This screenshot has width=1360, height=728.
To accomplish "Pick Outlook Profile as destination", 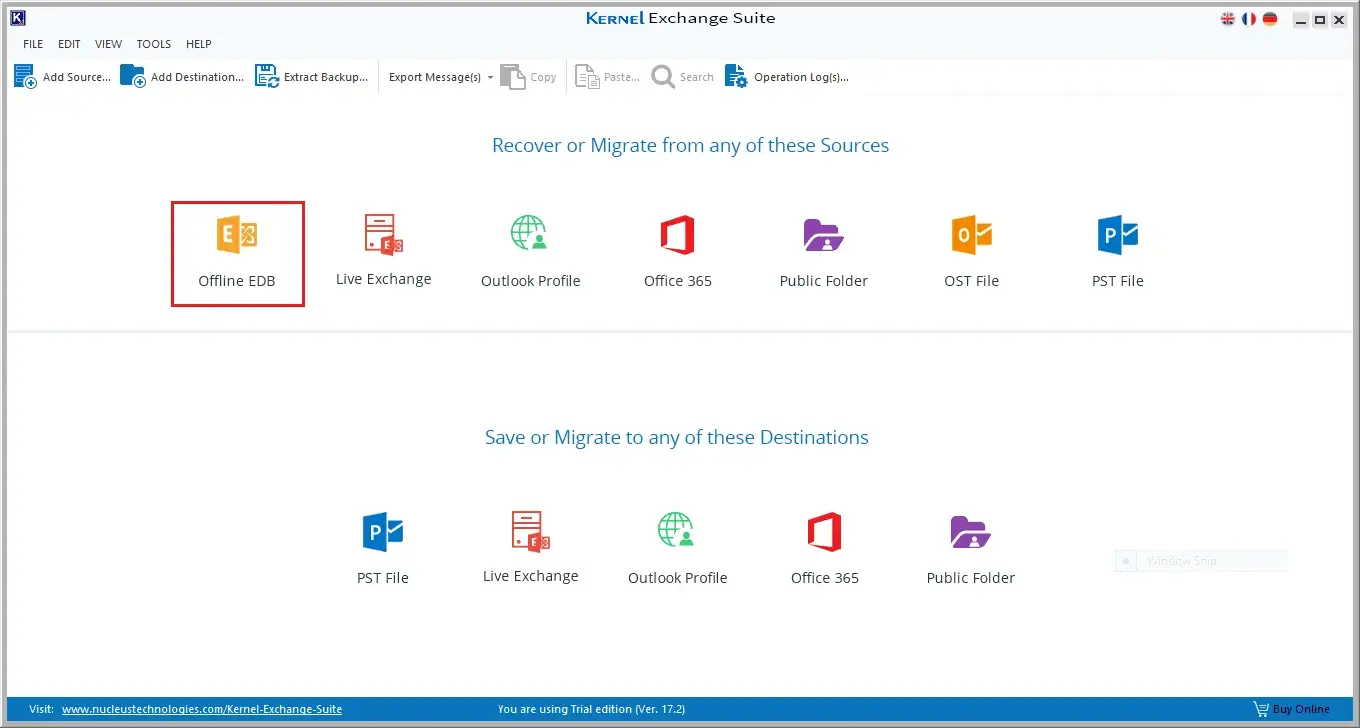I will [677, 549].
